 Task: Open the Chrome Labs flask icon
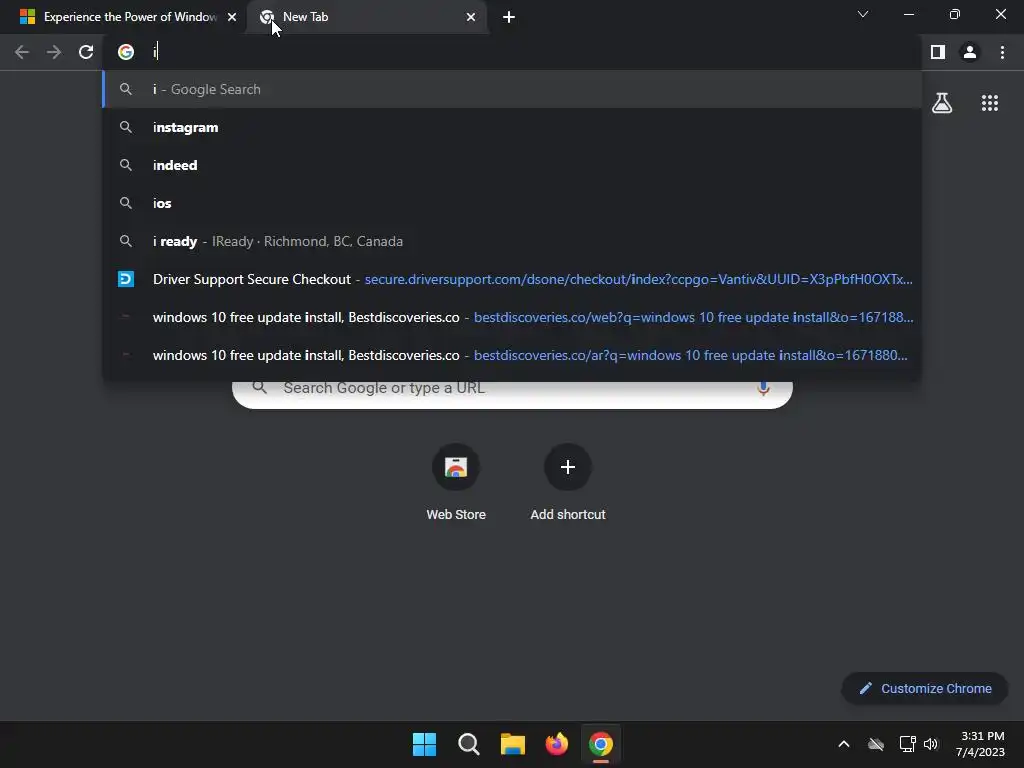(942, 103)
